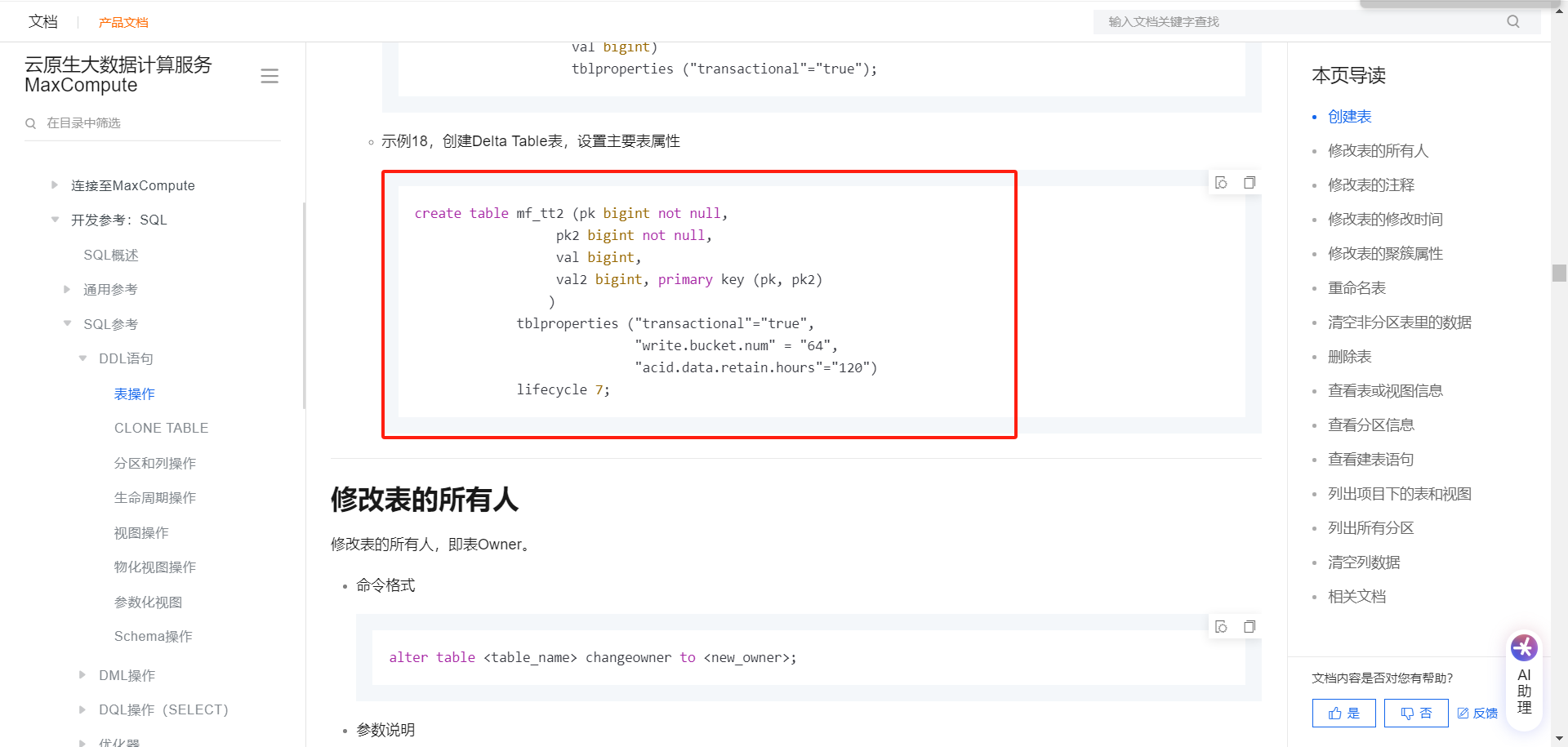This screenshot has height=747, width=1568.
Task: Copy the create table mf_tt2 code block
Action: (1249, 183)
